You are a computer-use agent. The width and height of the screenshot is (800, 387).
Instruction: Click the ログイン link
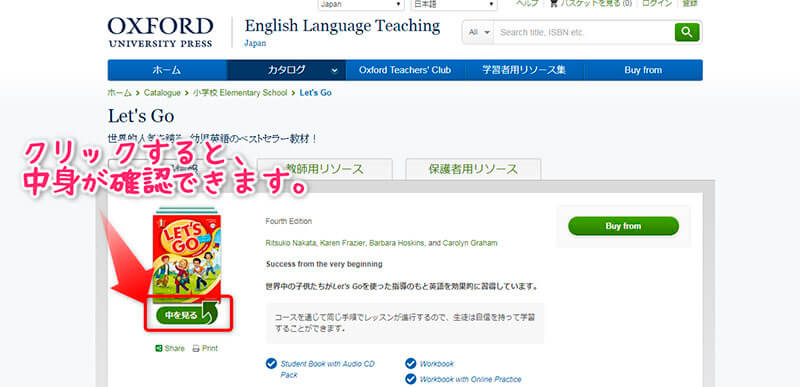click(x=657, y=4)
